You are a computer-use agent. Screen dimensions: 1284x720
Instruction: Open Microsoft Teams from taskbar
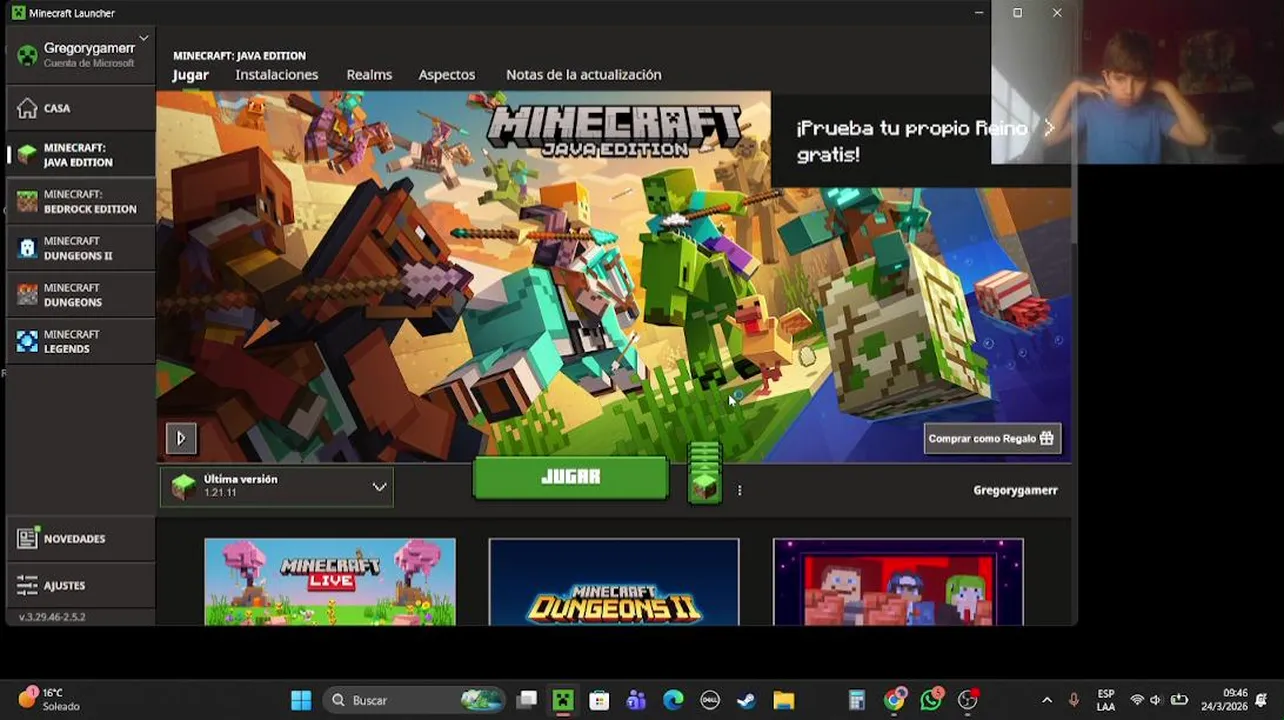[636, 700]
